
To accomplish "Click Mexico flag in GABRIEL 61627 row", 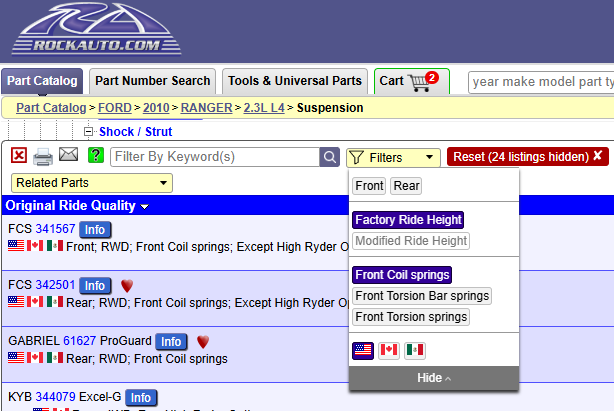I will tap(55, 358).
